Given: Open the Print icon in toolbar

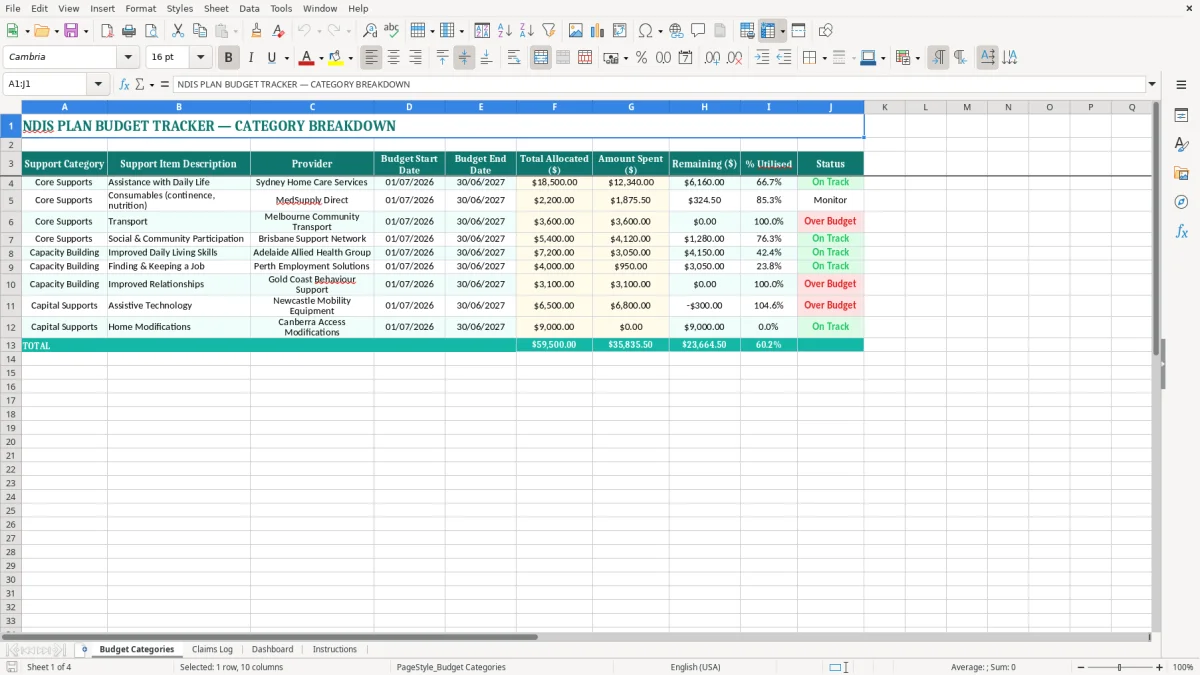Looking at the screenshot, I should click(x=131, y=31).
